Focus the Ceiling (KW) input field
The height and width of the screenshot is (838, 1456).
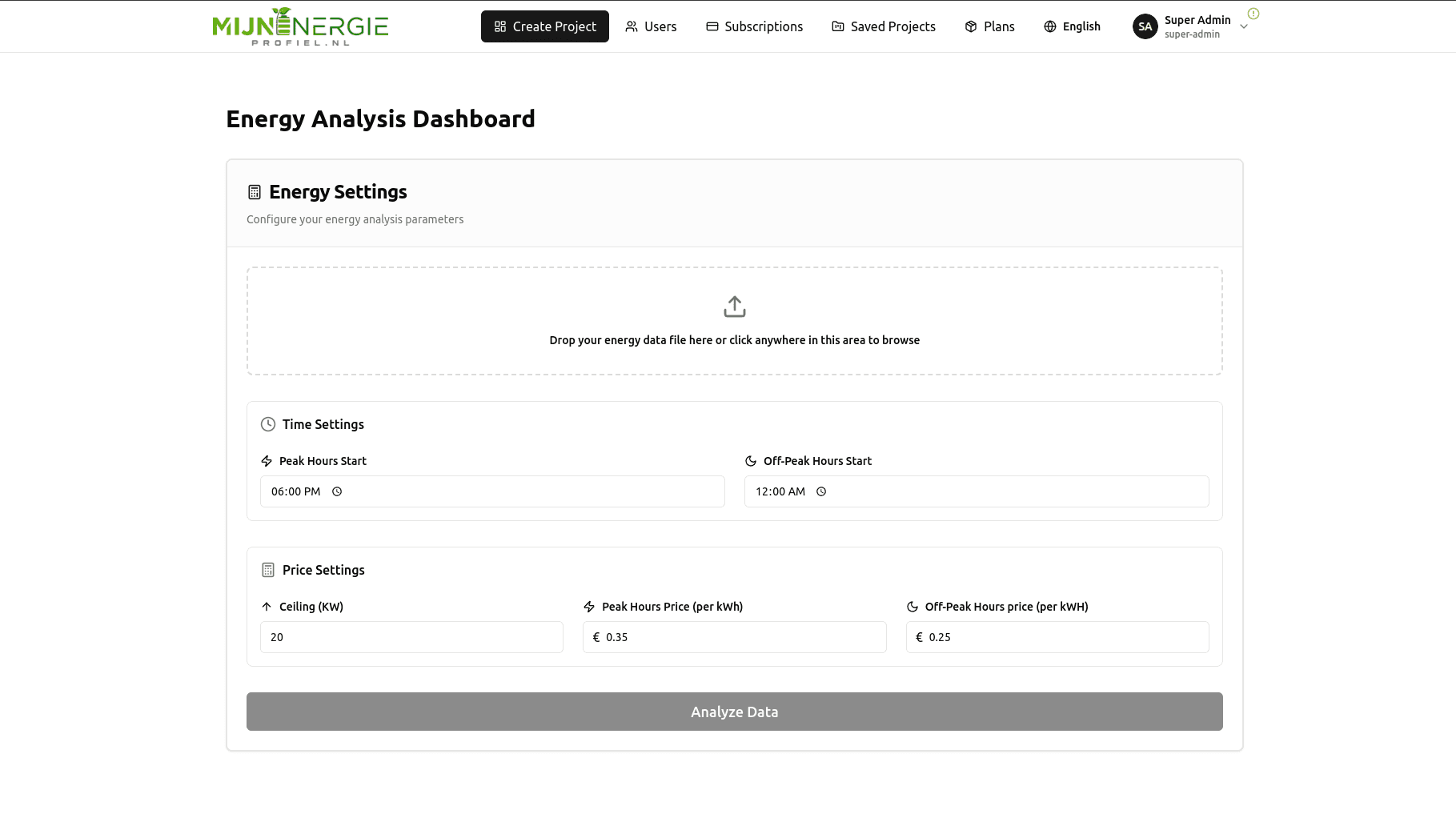(x=411, y=637)
